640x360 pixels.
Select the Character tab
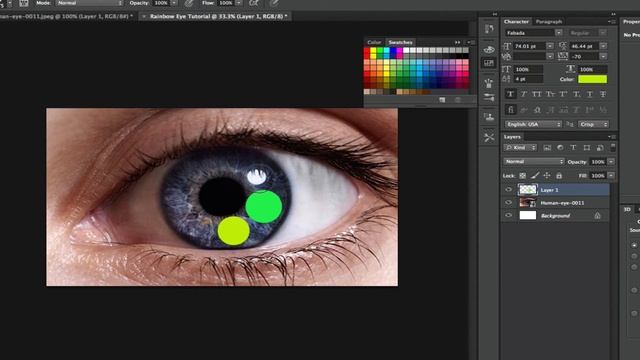pos(516,21)
